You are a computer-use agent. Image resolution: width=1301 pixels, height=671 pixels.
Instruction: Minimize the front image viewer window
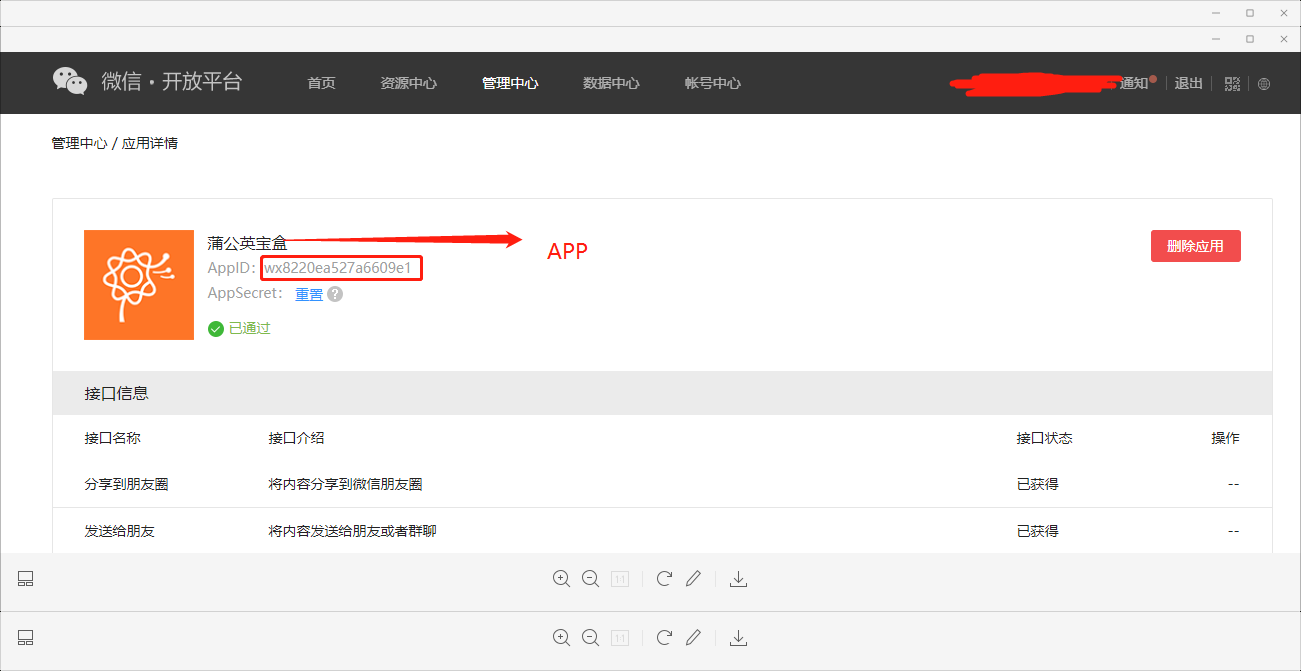tap(1218, 39)
